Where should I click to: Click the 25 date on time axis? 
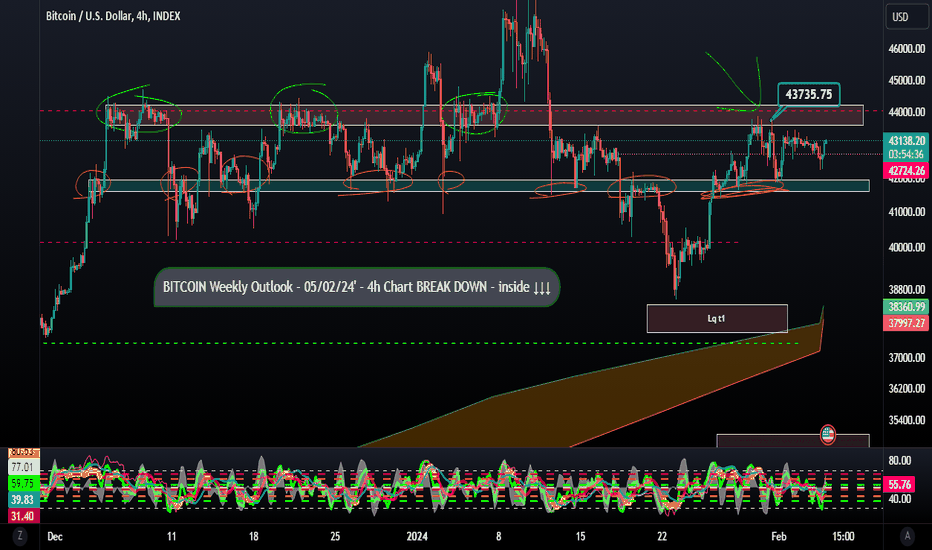(x=335, y=536)
